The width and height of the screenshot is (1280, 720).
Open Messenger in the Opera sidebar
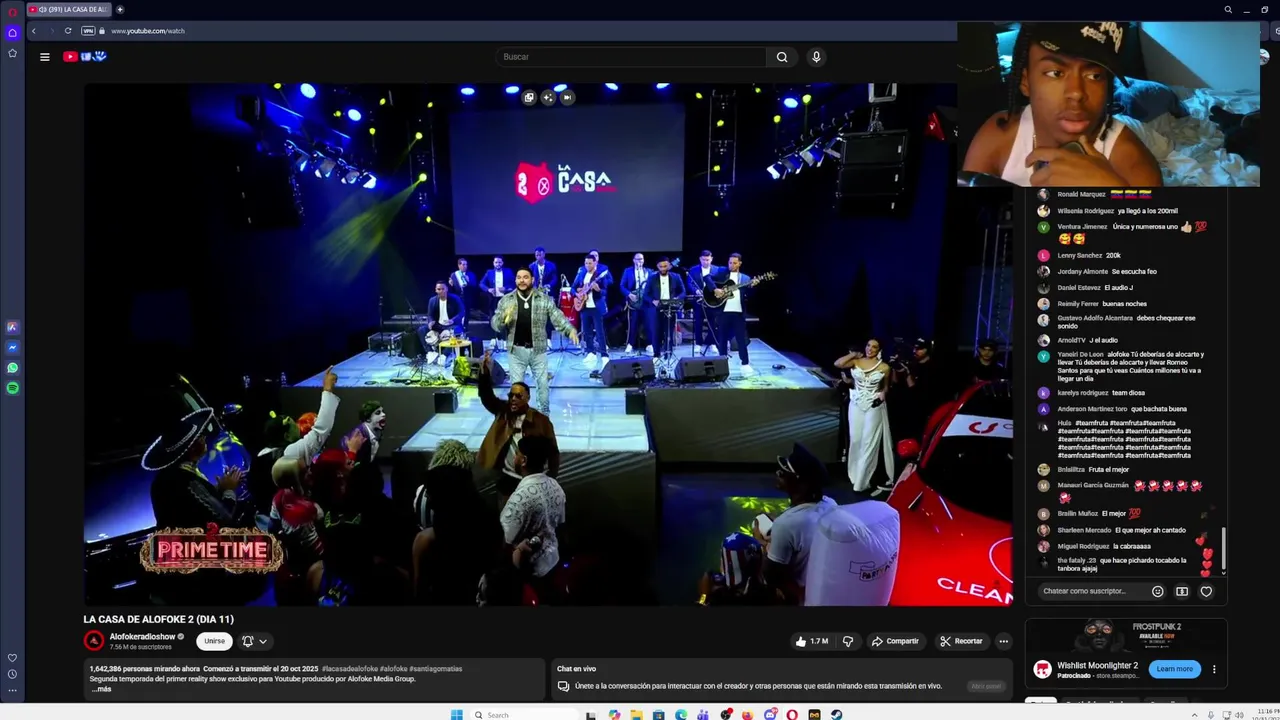pos(12,347)
